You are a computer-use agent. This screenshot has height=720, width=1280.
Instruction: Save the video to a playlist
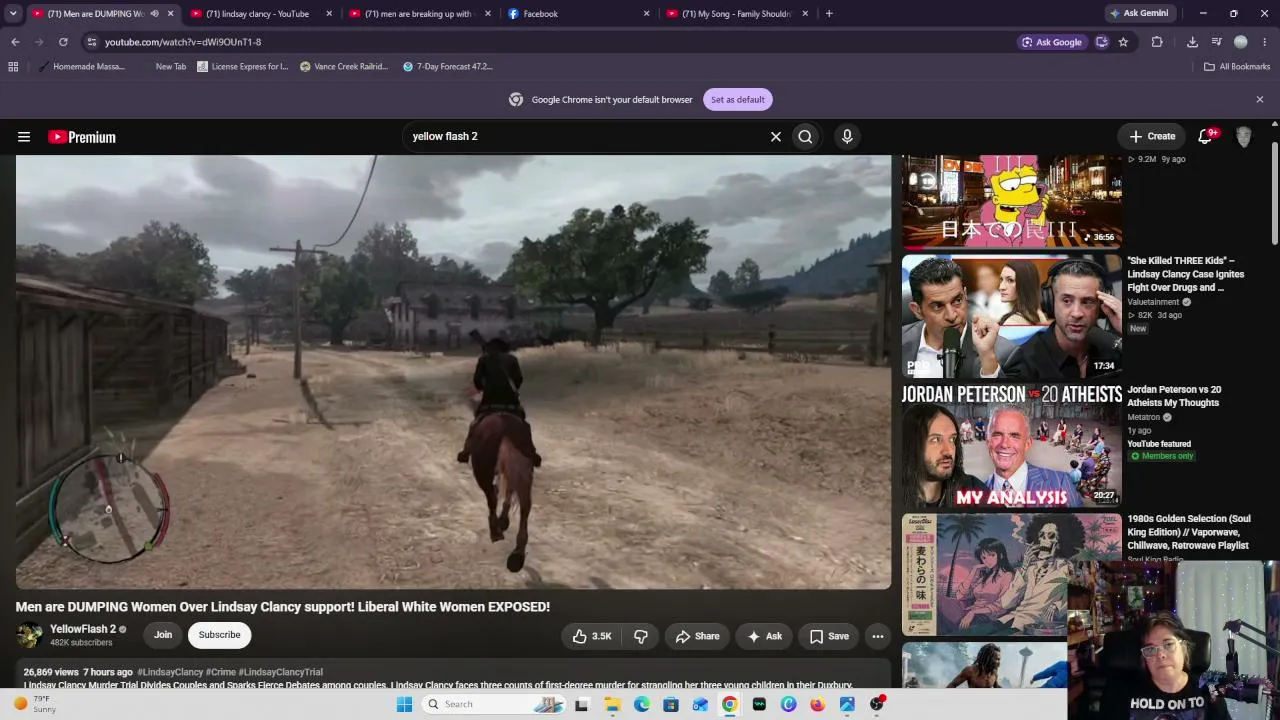click(829, 636)
